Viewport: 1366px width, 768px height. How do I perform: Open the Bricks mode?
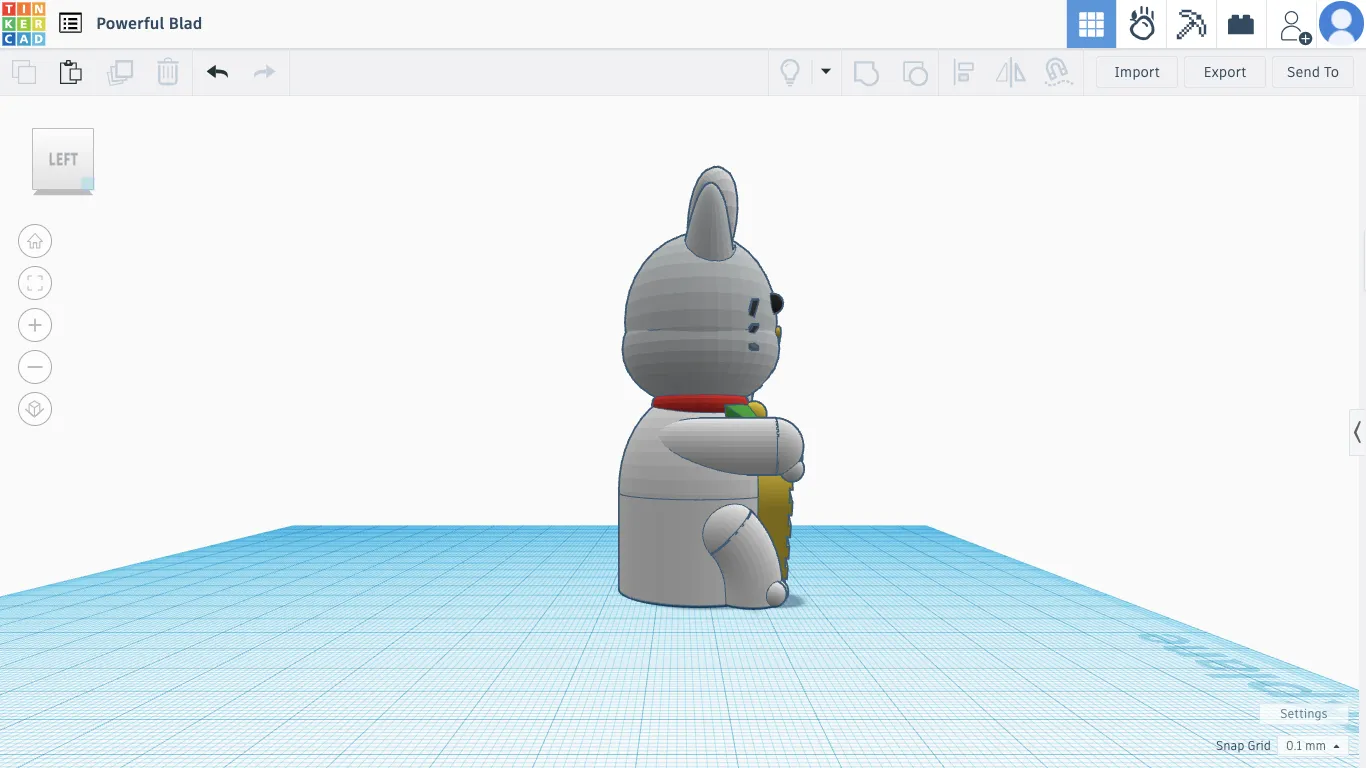pos(1241,24)
